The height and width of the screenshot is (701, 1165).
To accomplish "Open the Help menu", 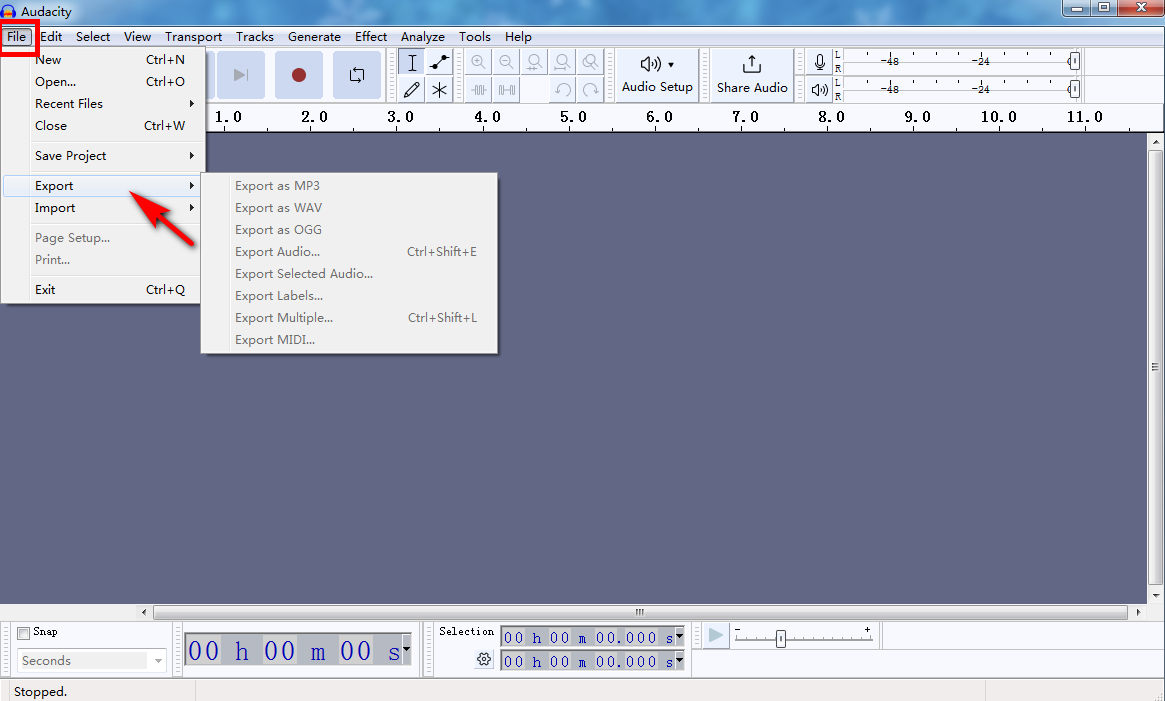I will 518,36.
